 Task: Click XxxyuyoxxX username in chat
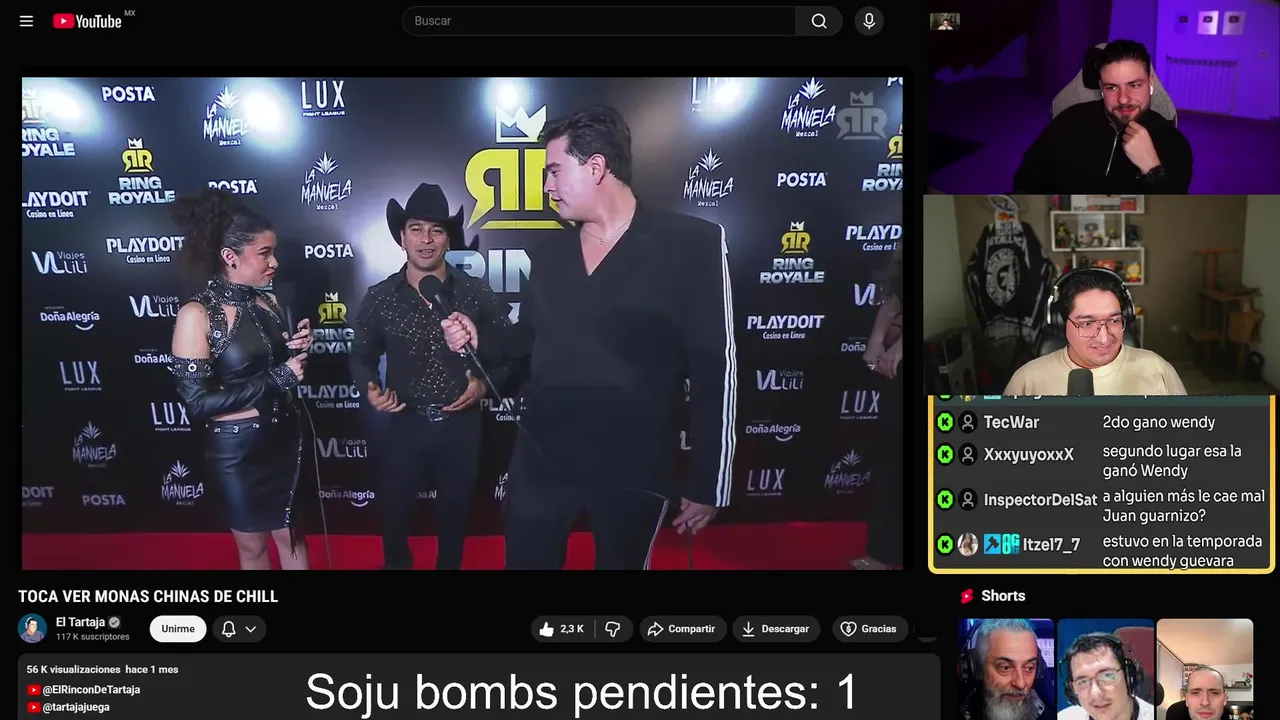click(1028, 455)
